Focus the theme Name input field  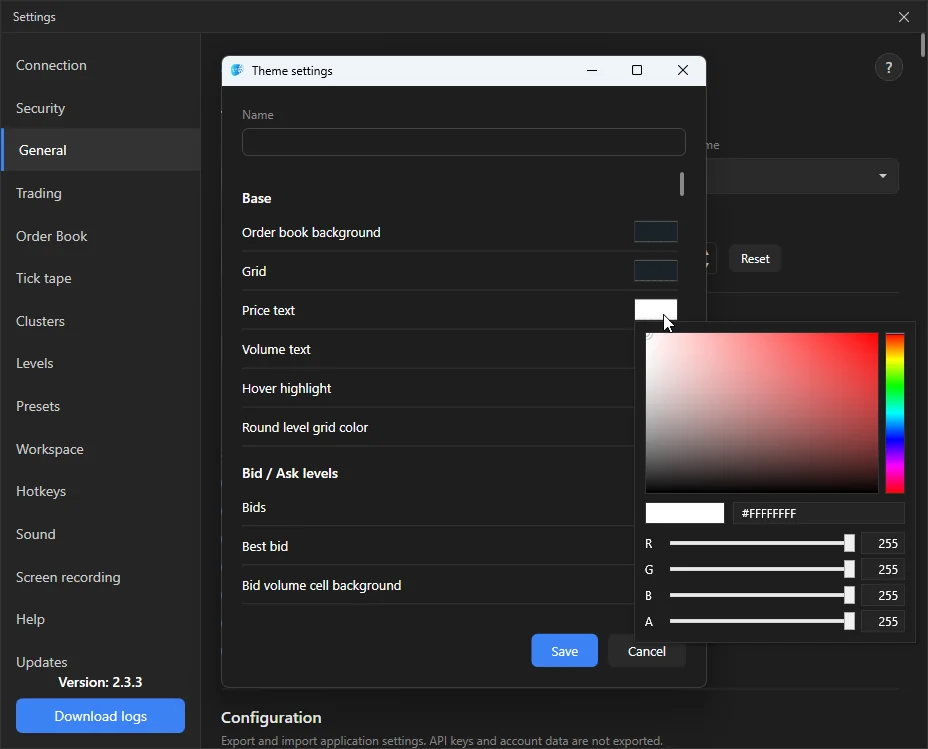463,142
